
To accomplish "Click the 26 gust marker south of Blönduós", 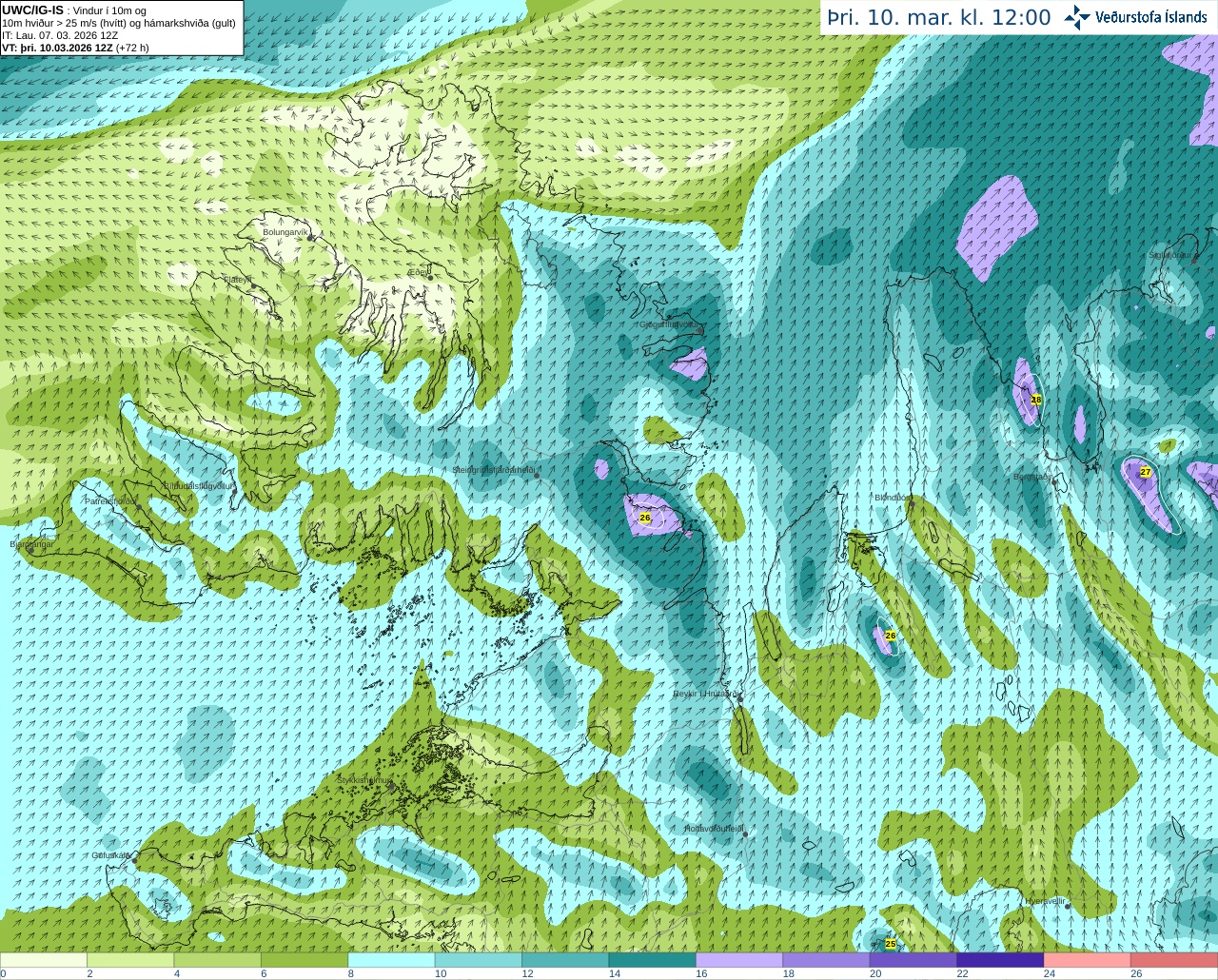I will pos(891,635).
